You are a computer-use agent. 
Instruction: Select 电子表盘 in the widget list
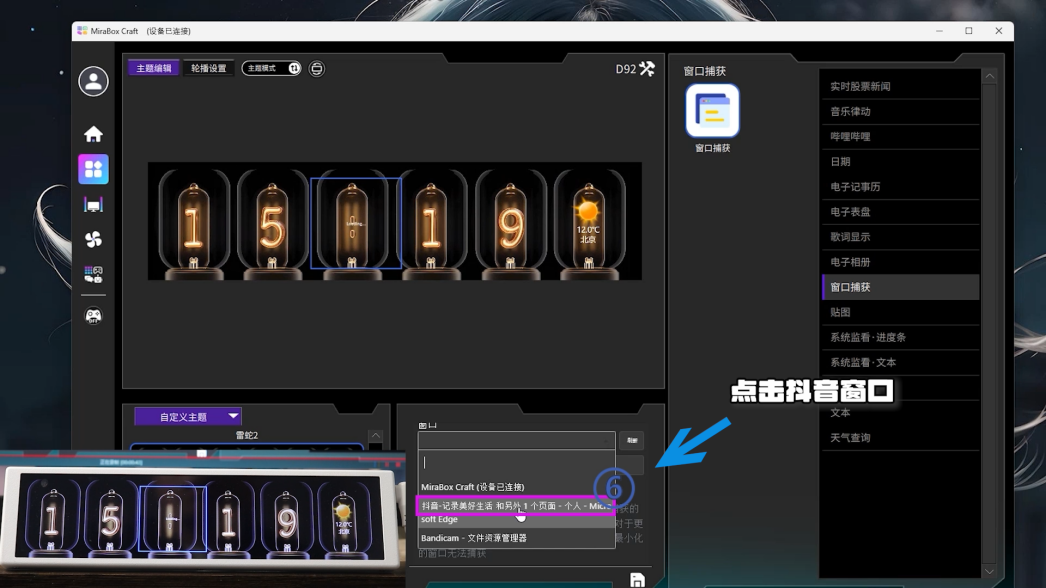click(x=901, y=212)
